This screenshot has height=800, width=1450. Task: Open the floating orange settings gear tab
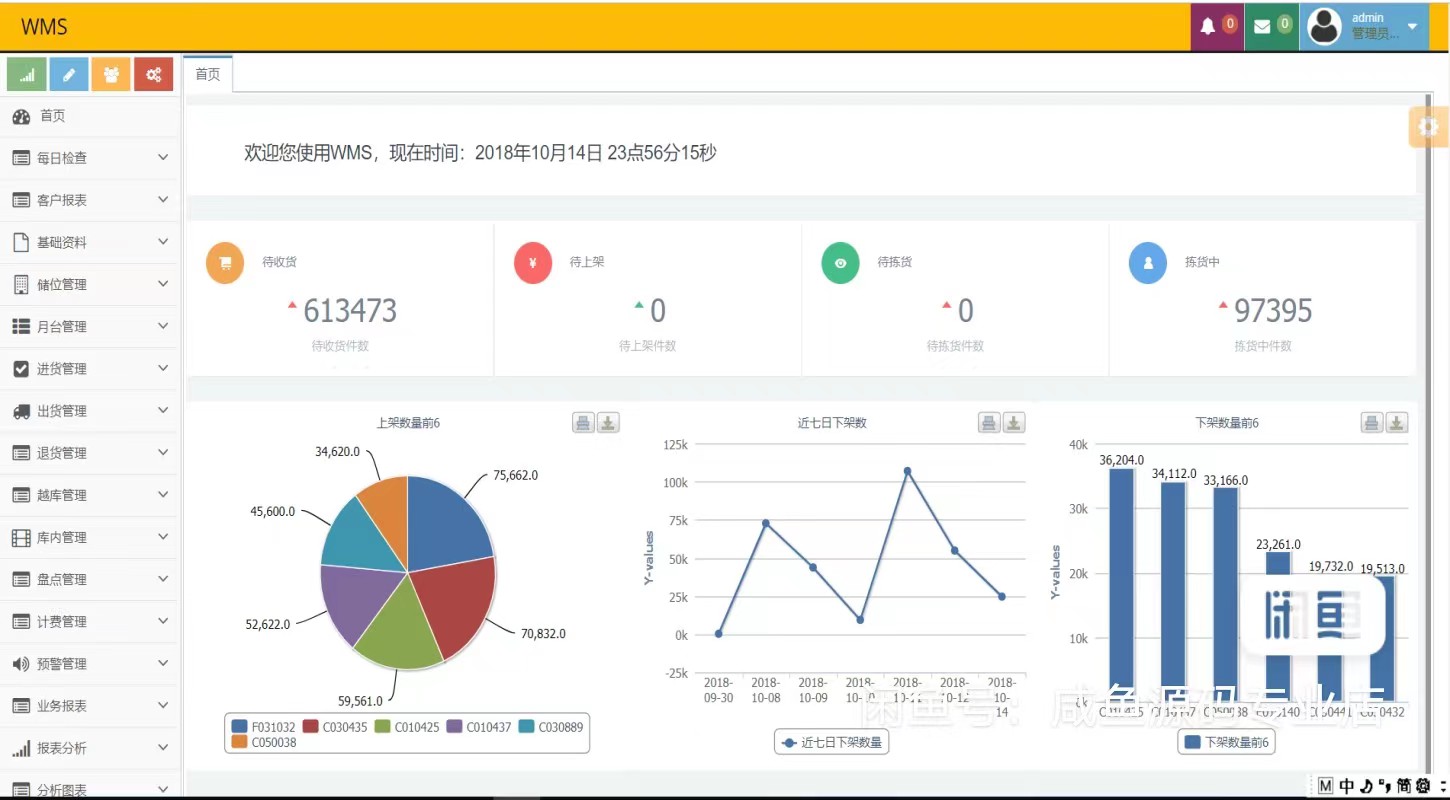click(x=1429, y=127)
